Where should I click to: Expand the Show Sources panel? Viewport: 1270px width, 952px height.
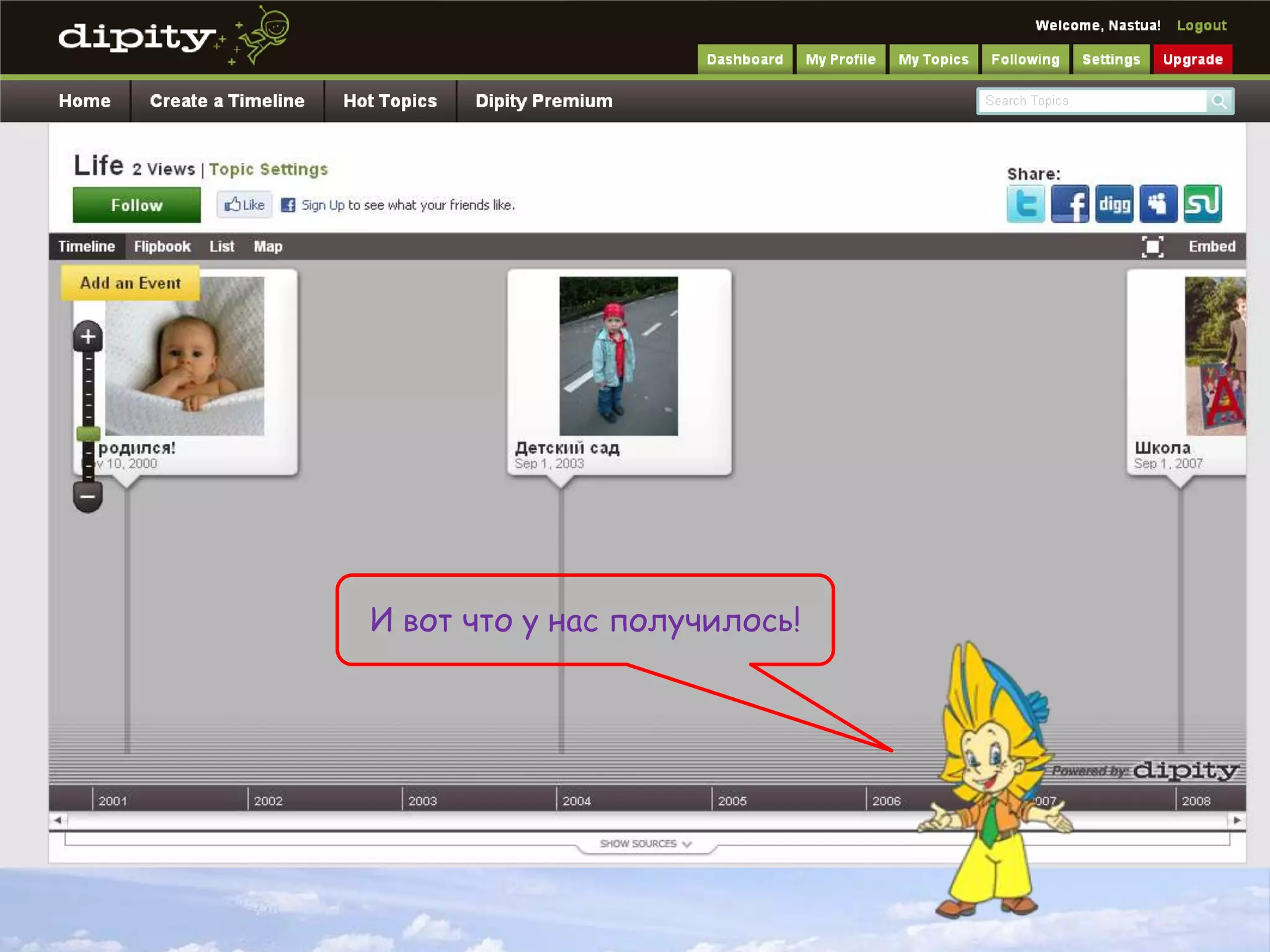tap(645, 844)
